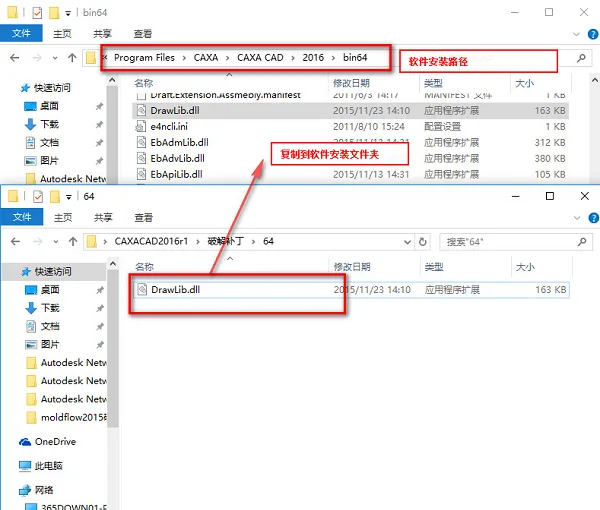This screenshot has width=600, height=510.
Task: Sort by 修改日期 column in bin64 window
Action: tap(351, 83)
